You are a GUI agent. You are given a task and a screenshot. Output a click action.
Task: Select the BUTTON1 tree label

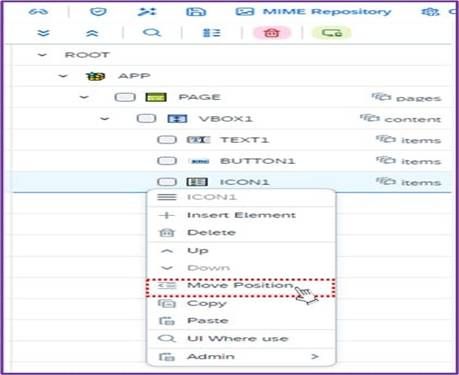[x=258, y=161]
